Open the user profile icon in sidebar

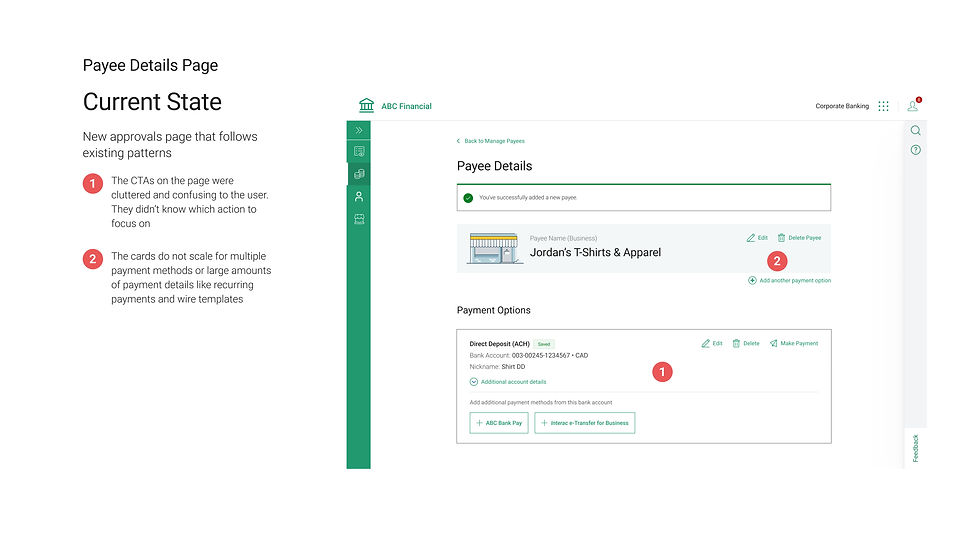coord(359,197)
